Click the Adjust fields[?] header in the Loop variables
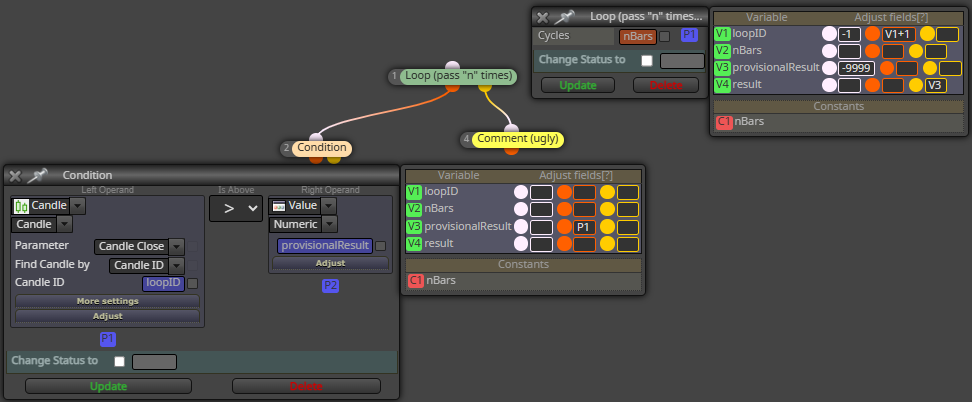The image size is (972, 402). 891,17
